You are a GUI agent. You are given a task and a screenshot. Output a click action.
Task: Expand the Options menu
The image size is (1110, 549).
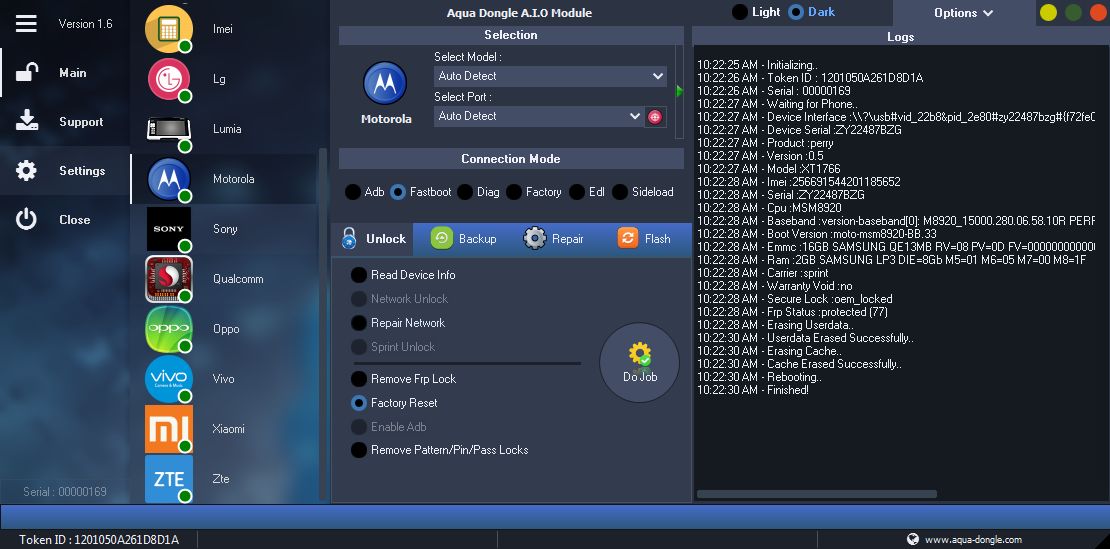point(963,13)
